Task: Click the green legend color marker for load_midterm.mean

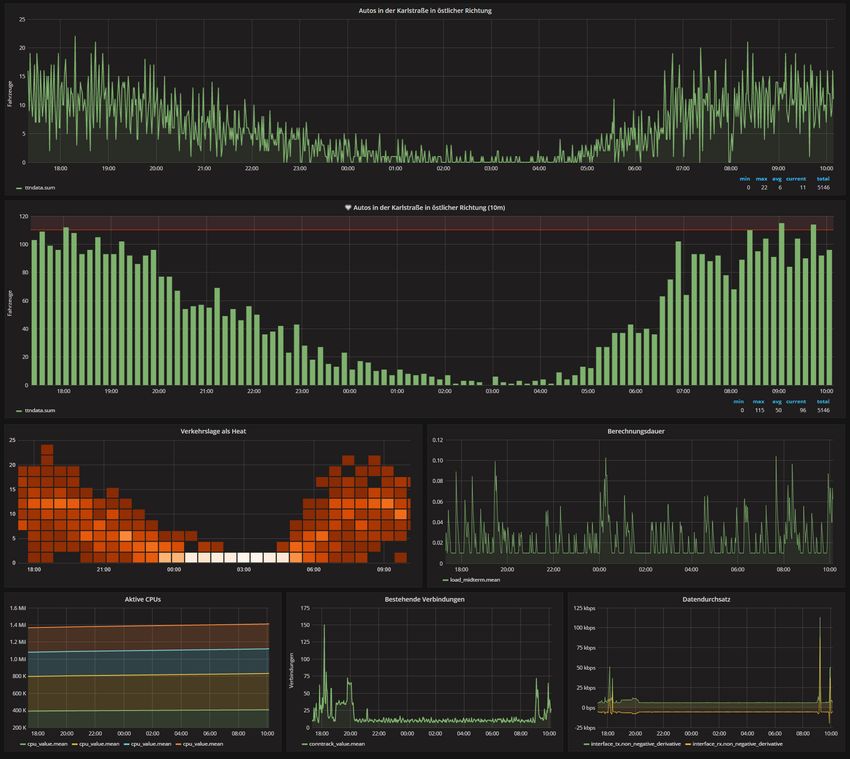Action: pyautogui.click(x=444, y=579)
